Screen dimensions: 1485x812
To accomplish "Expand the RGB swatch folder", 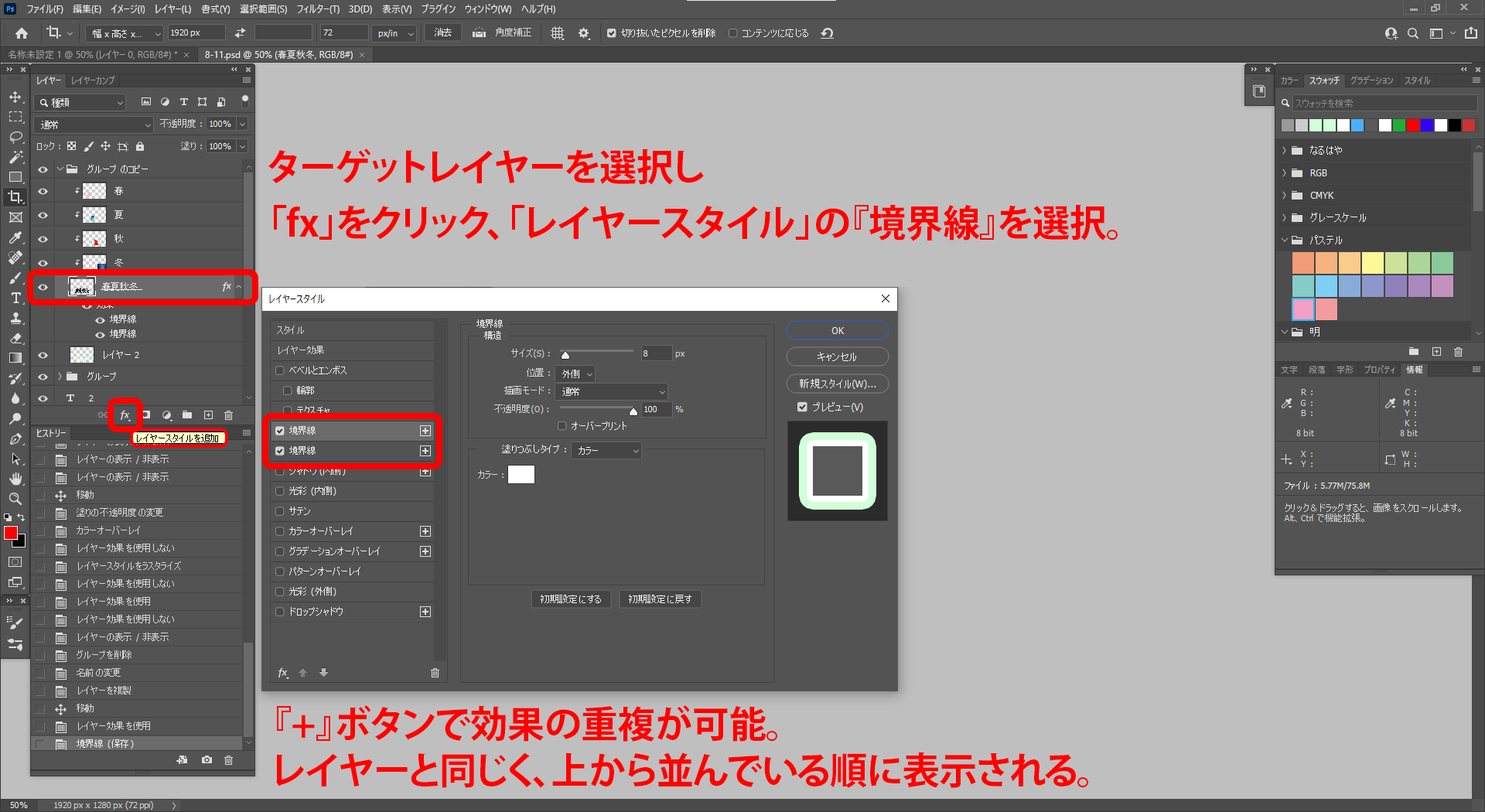I will (x=1285, y=173).
